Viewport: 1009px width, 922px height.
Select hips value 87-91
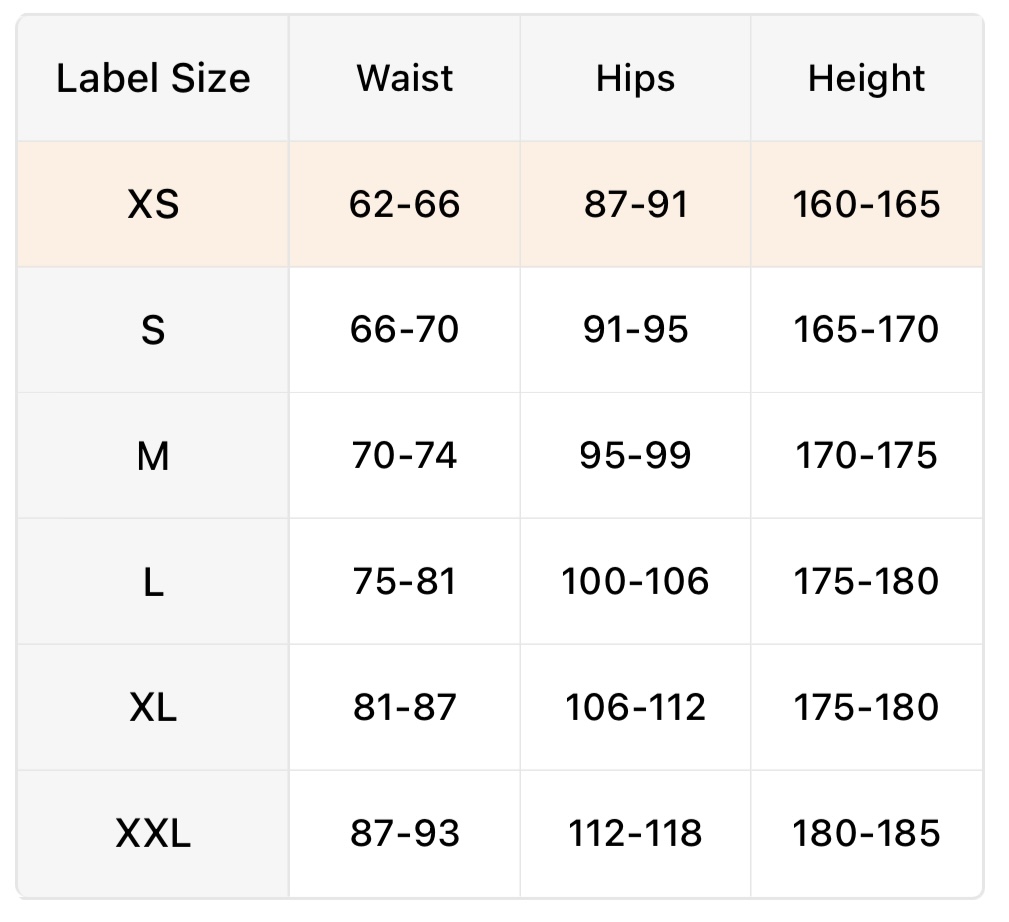tap(635, 205)
